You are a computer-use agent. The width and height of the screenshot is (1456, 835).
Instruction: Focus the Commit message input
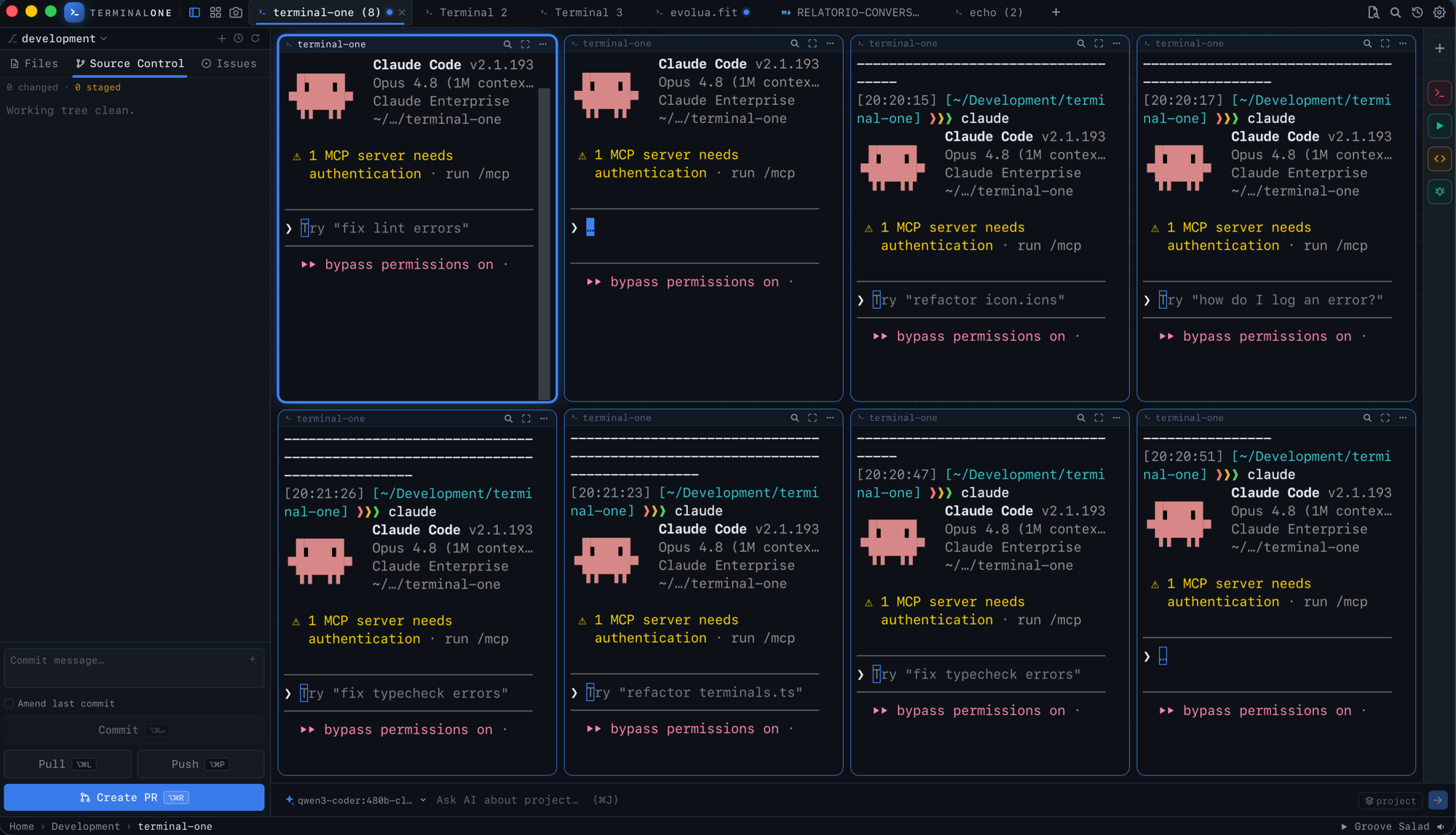tap(134, 668)
